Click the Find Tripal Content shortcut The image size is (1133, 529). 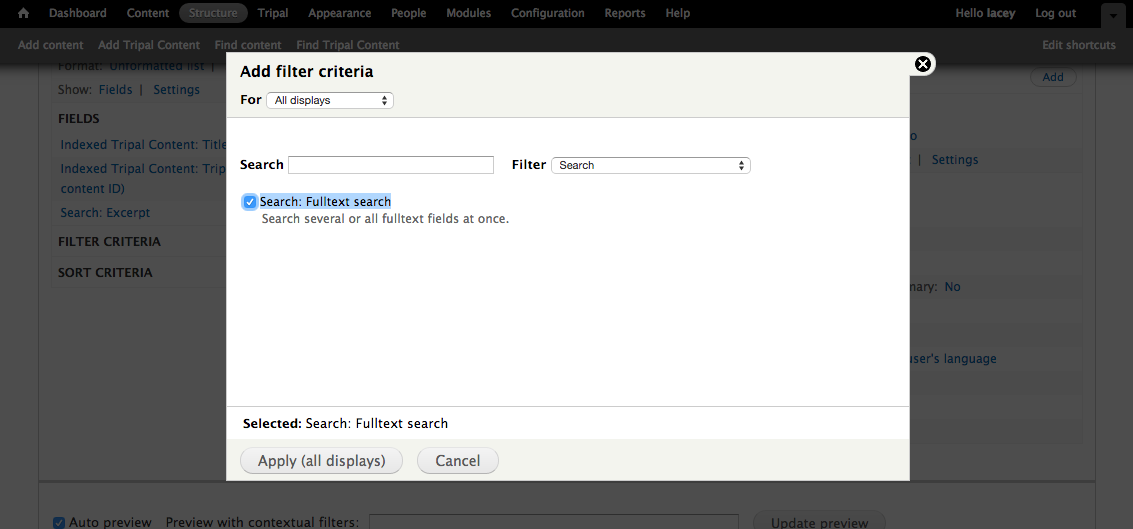(x=348, y=45)
